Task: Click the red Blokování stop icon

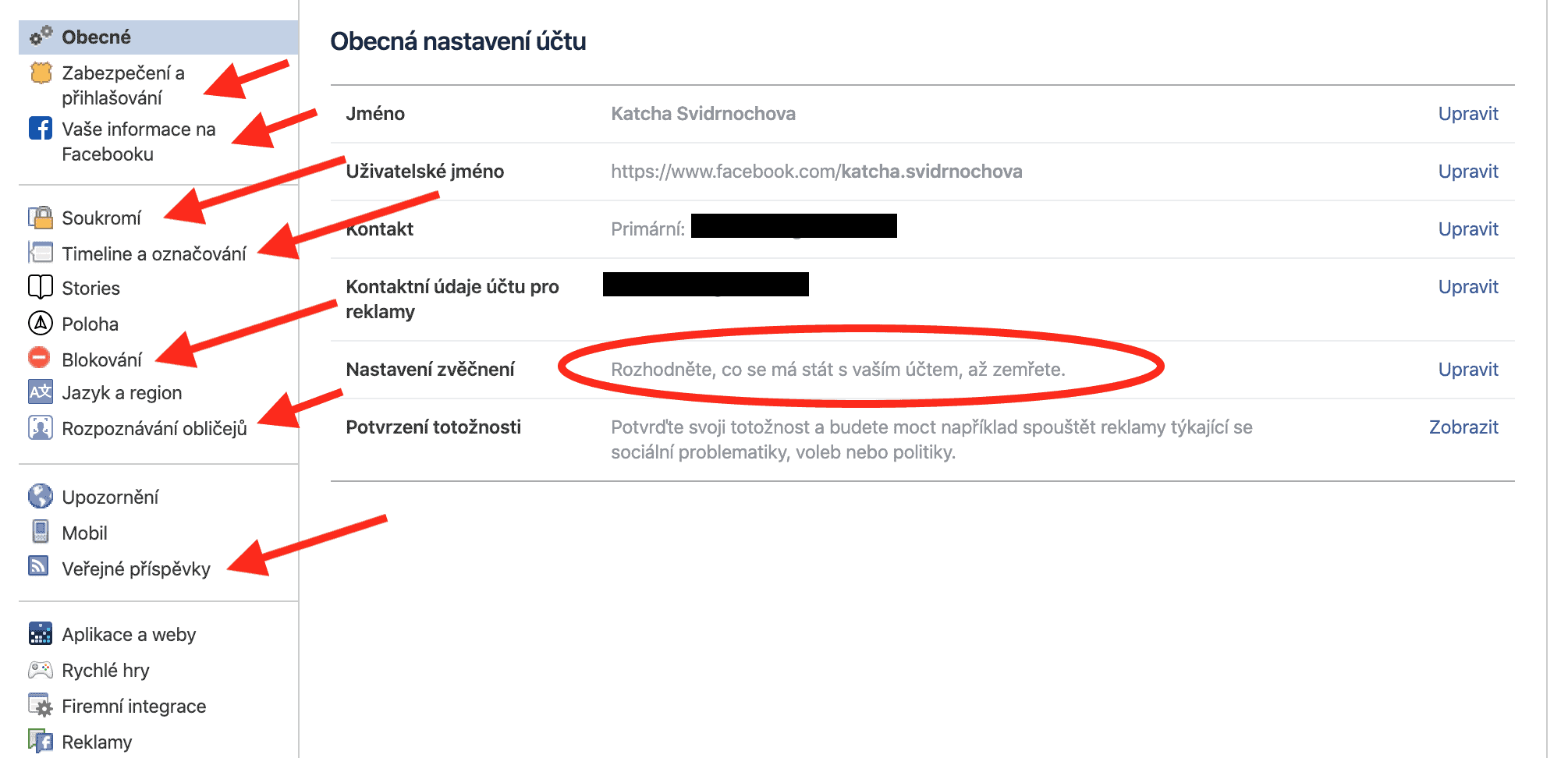Action: click(x=39, y=357)
